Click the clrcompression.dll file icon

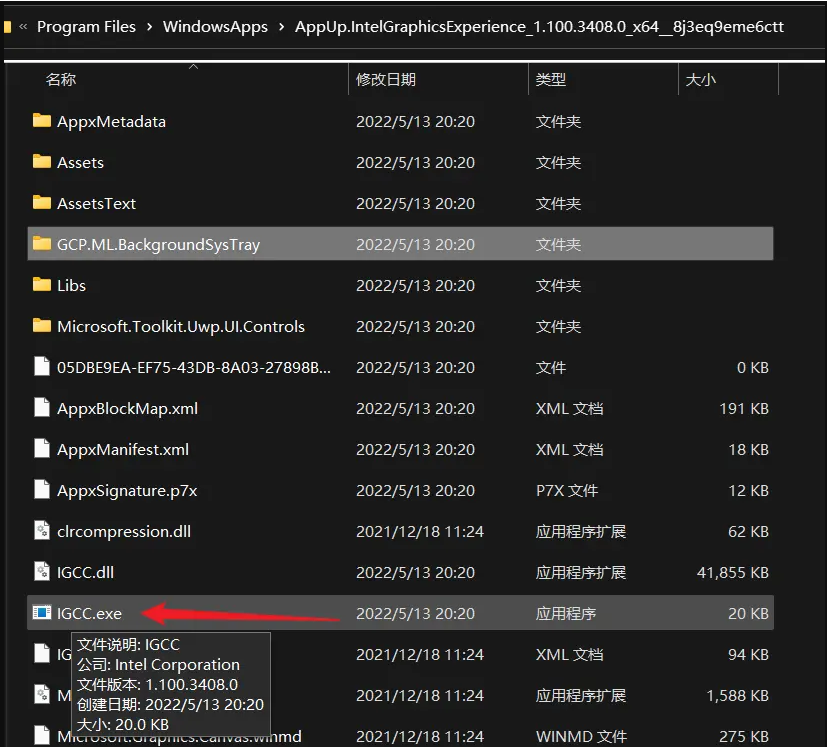42,531
